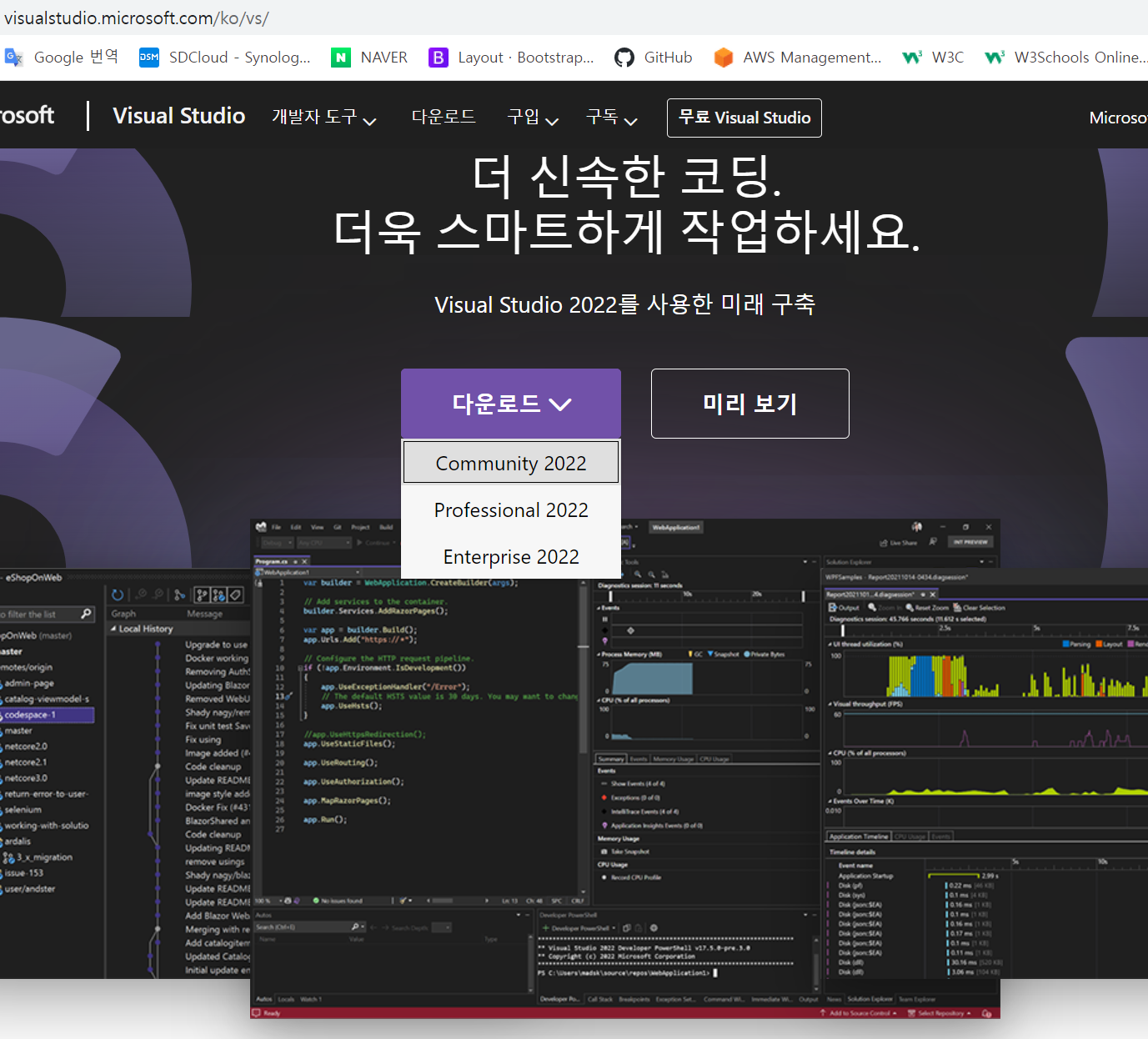Open the Bootstrap Layout bookmark icon

coord(438,58)
